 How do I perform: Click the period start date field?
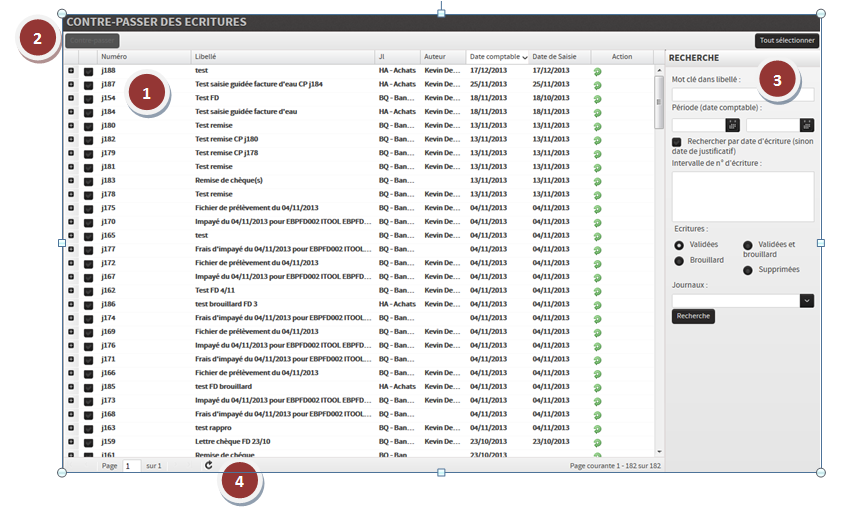click(699, 125)
